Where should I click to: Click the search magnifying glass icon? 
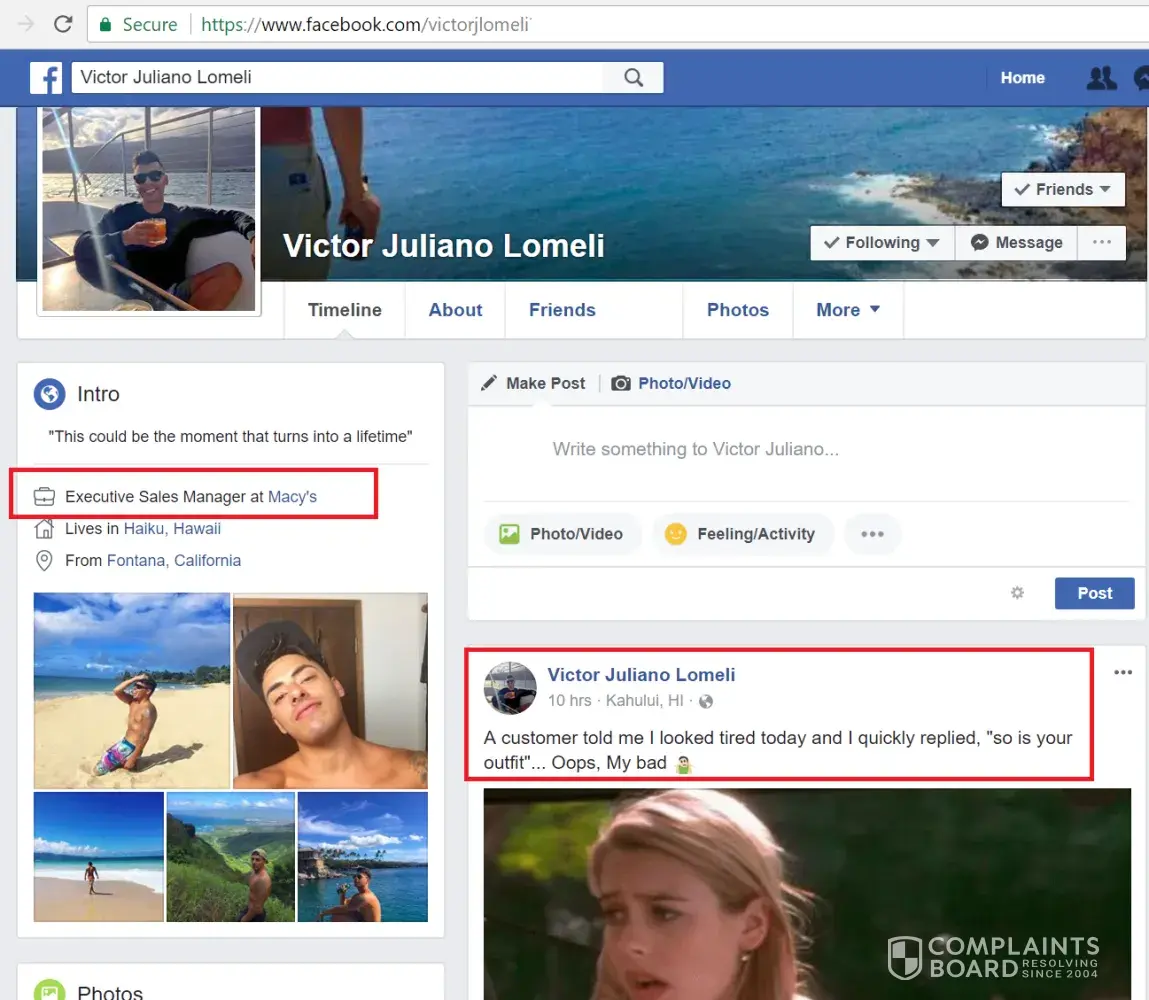633,78
